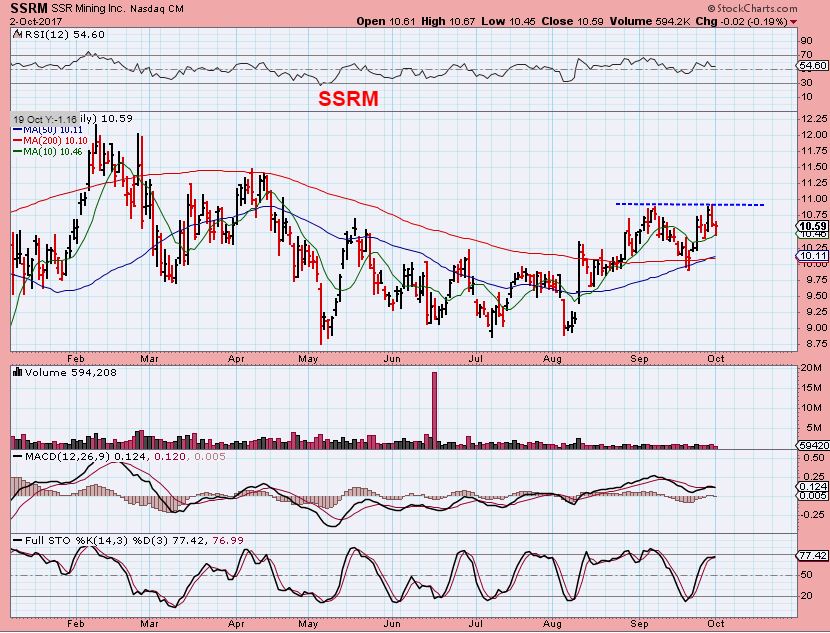
Task: Click the blue dashed resistance line near 11.00
Action: (x=690, y=204)
